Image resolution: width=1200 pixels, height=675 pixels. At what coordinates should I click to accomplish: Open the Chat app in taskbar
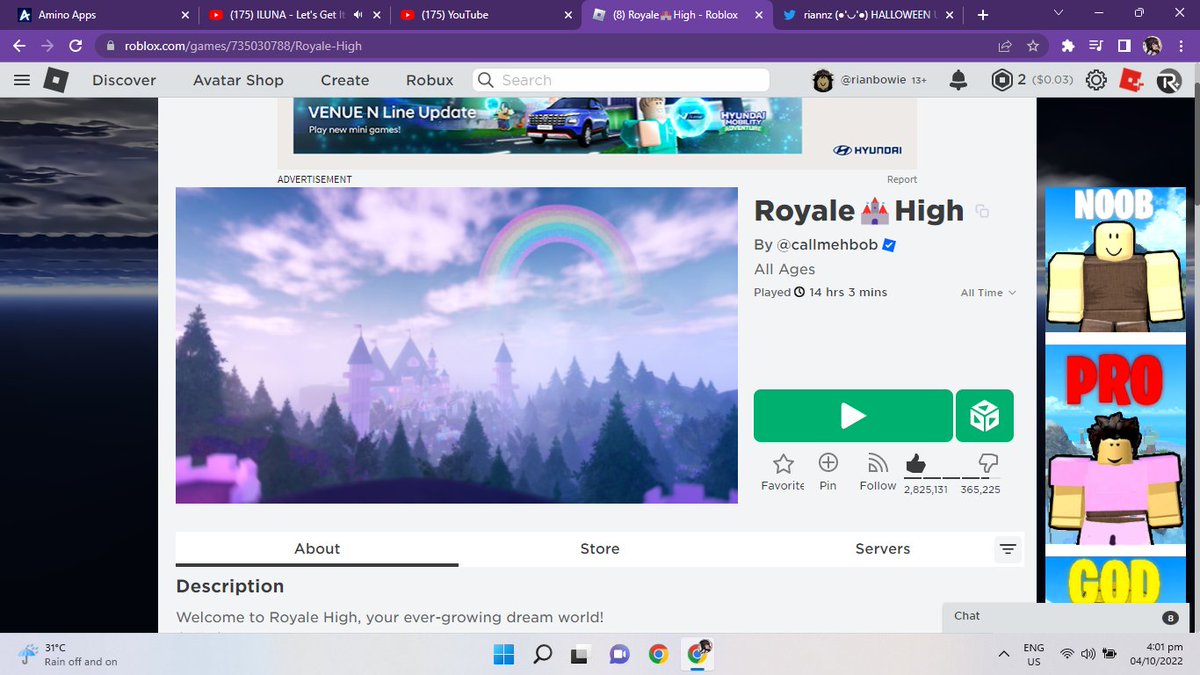click(620, 655)
